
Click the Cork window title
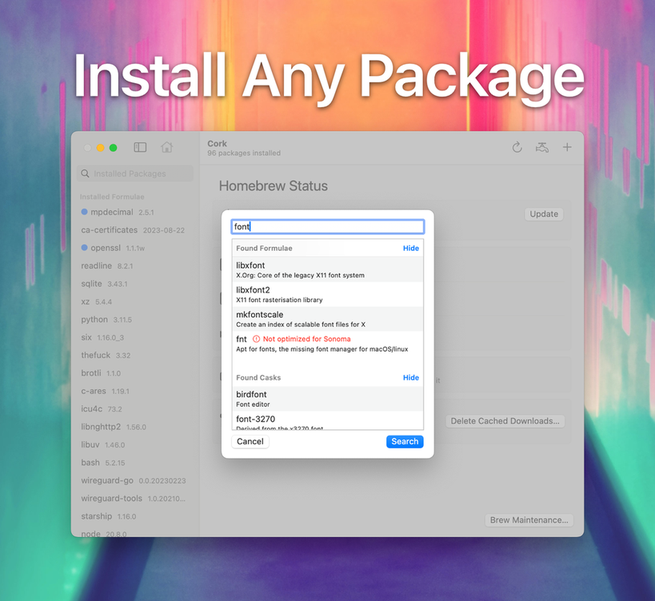(x=217, y=143)
